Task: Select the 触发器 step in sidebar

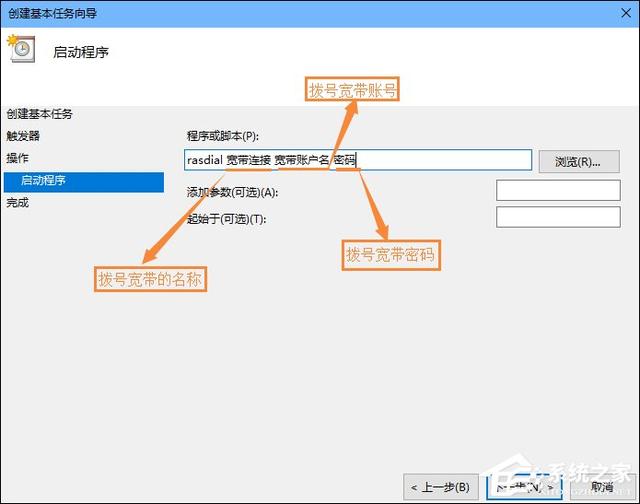Action: coord(23,136)
